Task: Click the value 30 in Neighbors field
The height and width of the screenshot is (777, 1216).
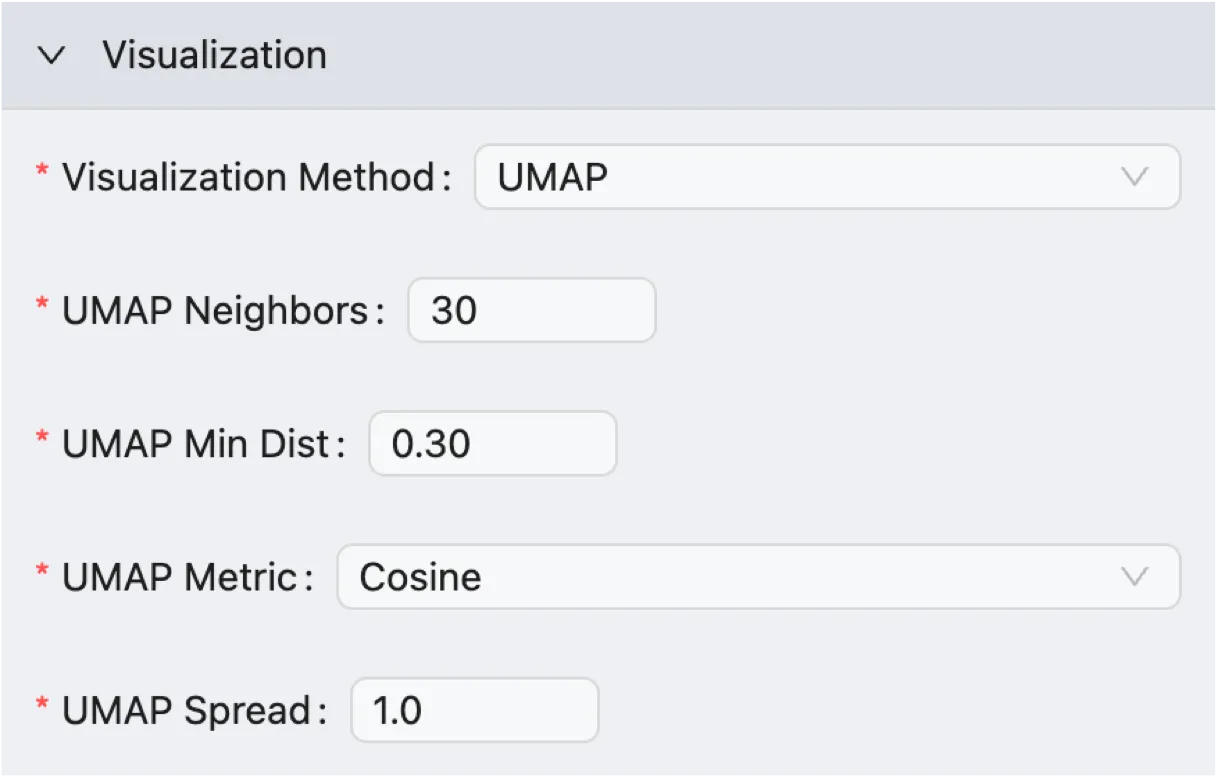Action: pyautogui.click(x=458, y=310)
